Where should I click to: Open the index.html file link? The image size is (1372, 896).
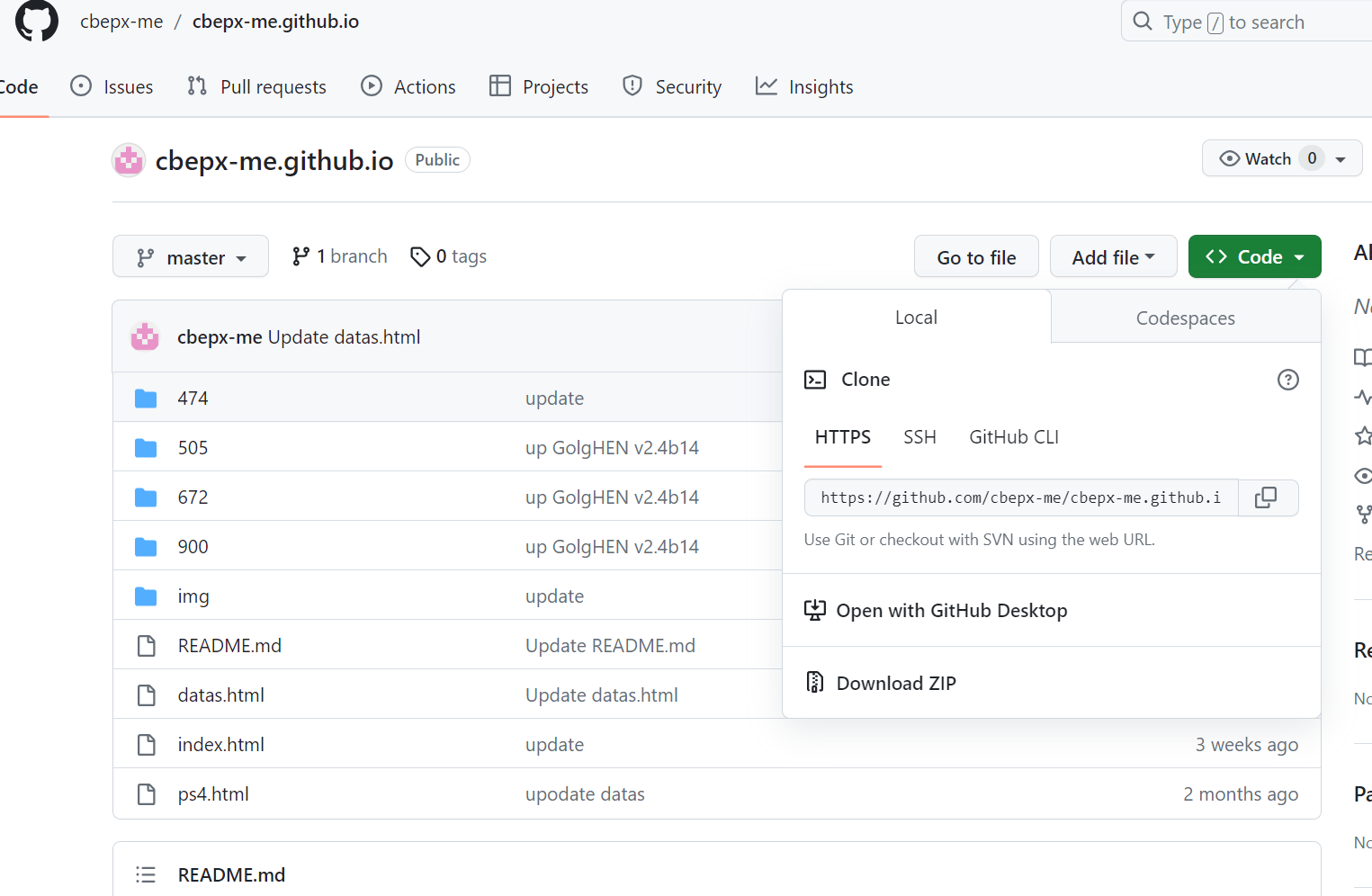point(221,745)
